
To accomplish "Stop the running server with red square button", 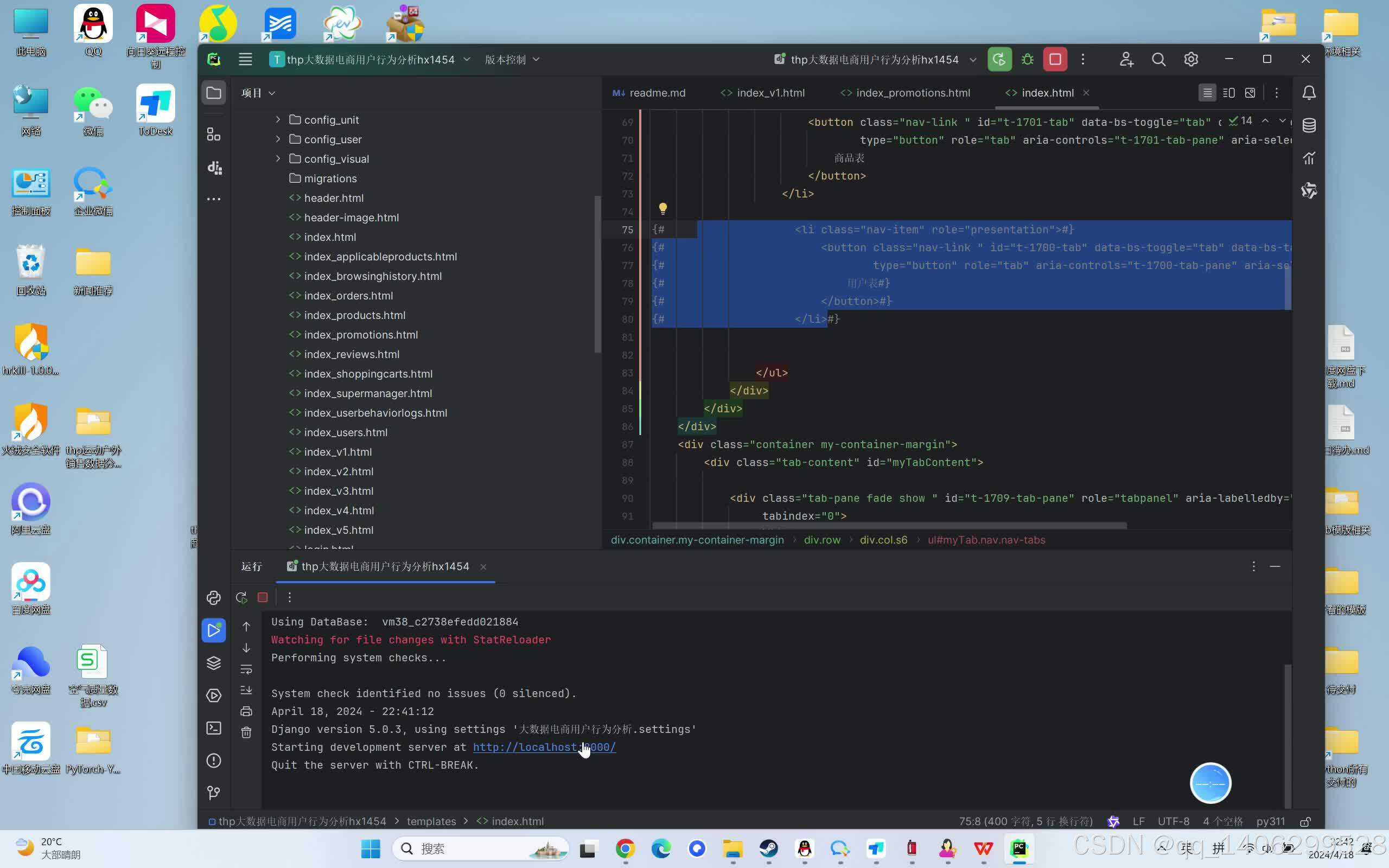I will [x=1055, y=59].
